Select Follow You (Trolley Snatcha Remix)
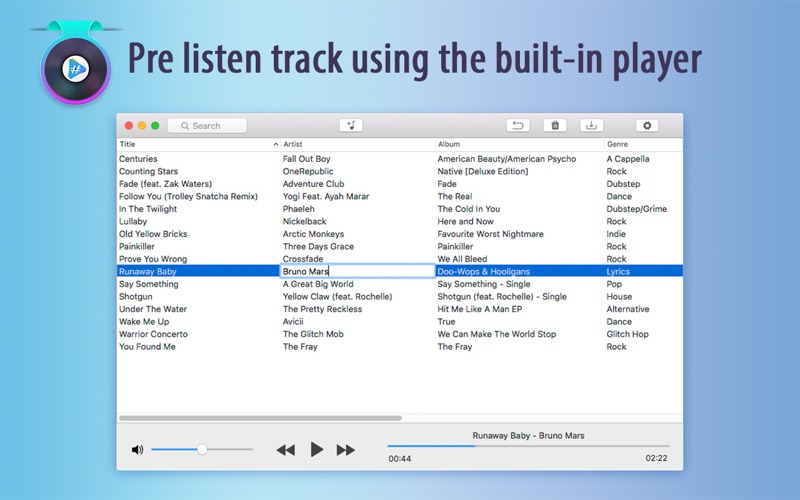 [x=188, y=196]
